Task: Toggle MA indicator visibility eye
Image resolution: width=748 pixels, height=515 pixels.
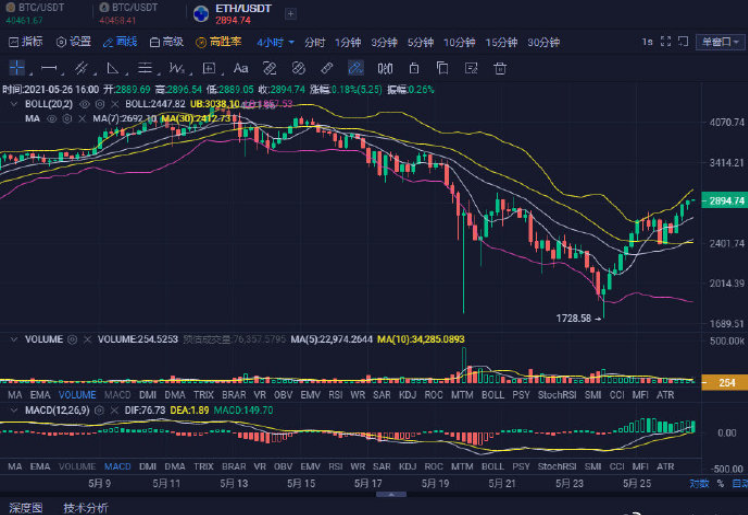Action: pos(52,119)
